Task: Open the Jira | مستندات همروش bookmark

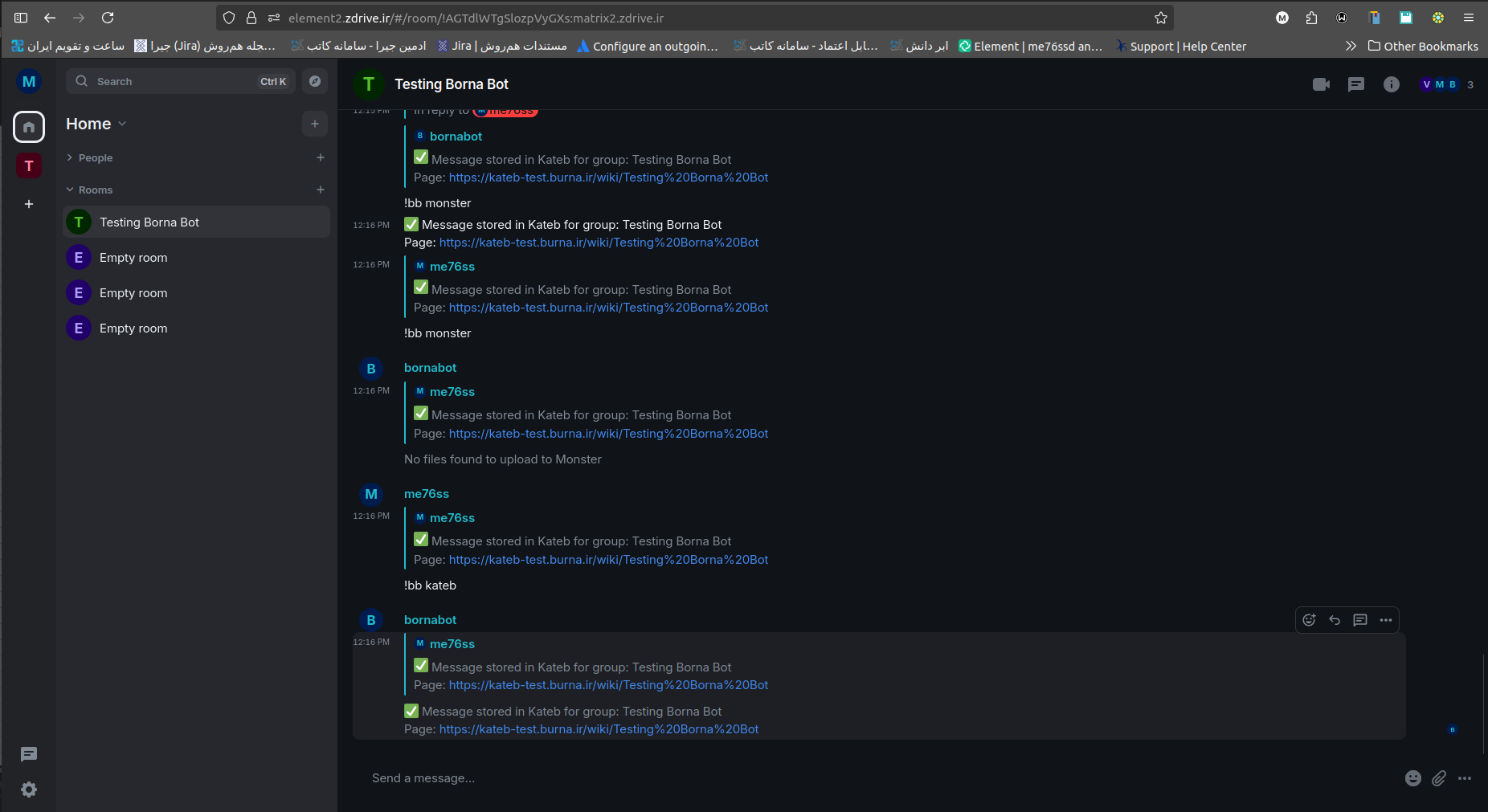Action: pyautogui.click(x=502, y=46)
